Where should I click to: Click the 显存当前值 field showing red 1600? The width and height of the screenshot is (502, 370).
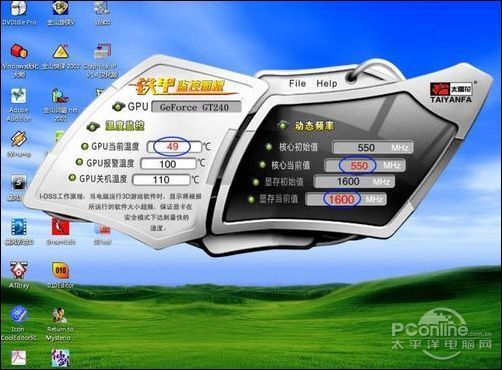(x=346, y=199)
